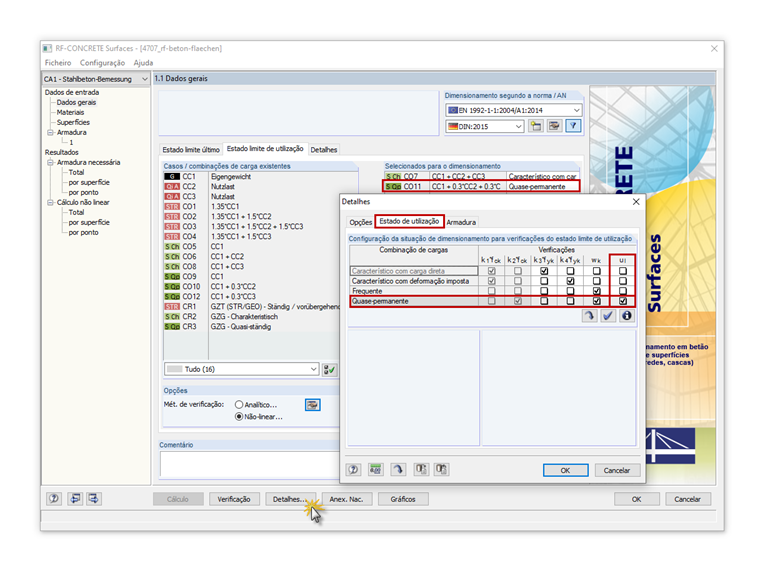Enable k3fyk checkbox in Frequente row
Screen dimensions: 760x570
[544, 291]
